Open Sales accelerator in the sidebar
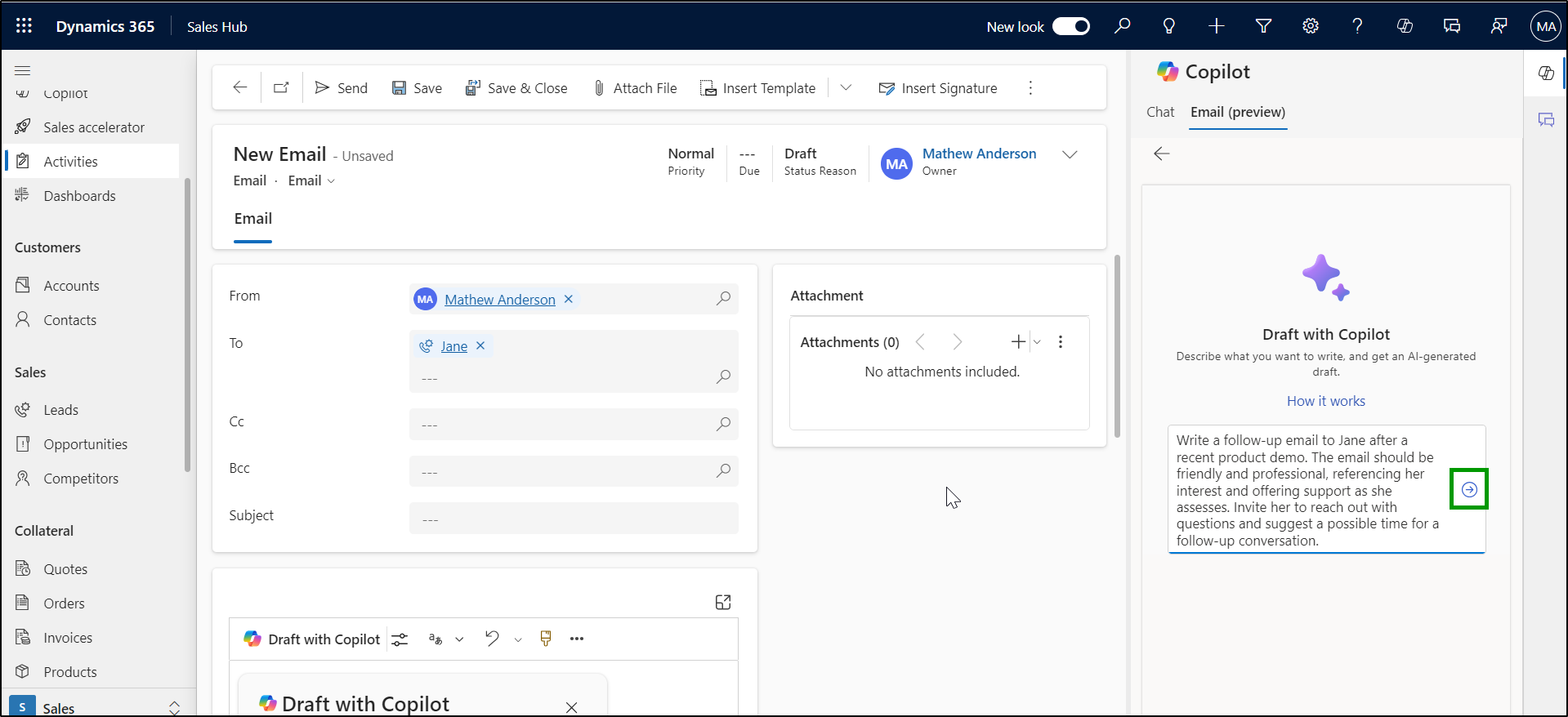 [92, 127]
